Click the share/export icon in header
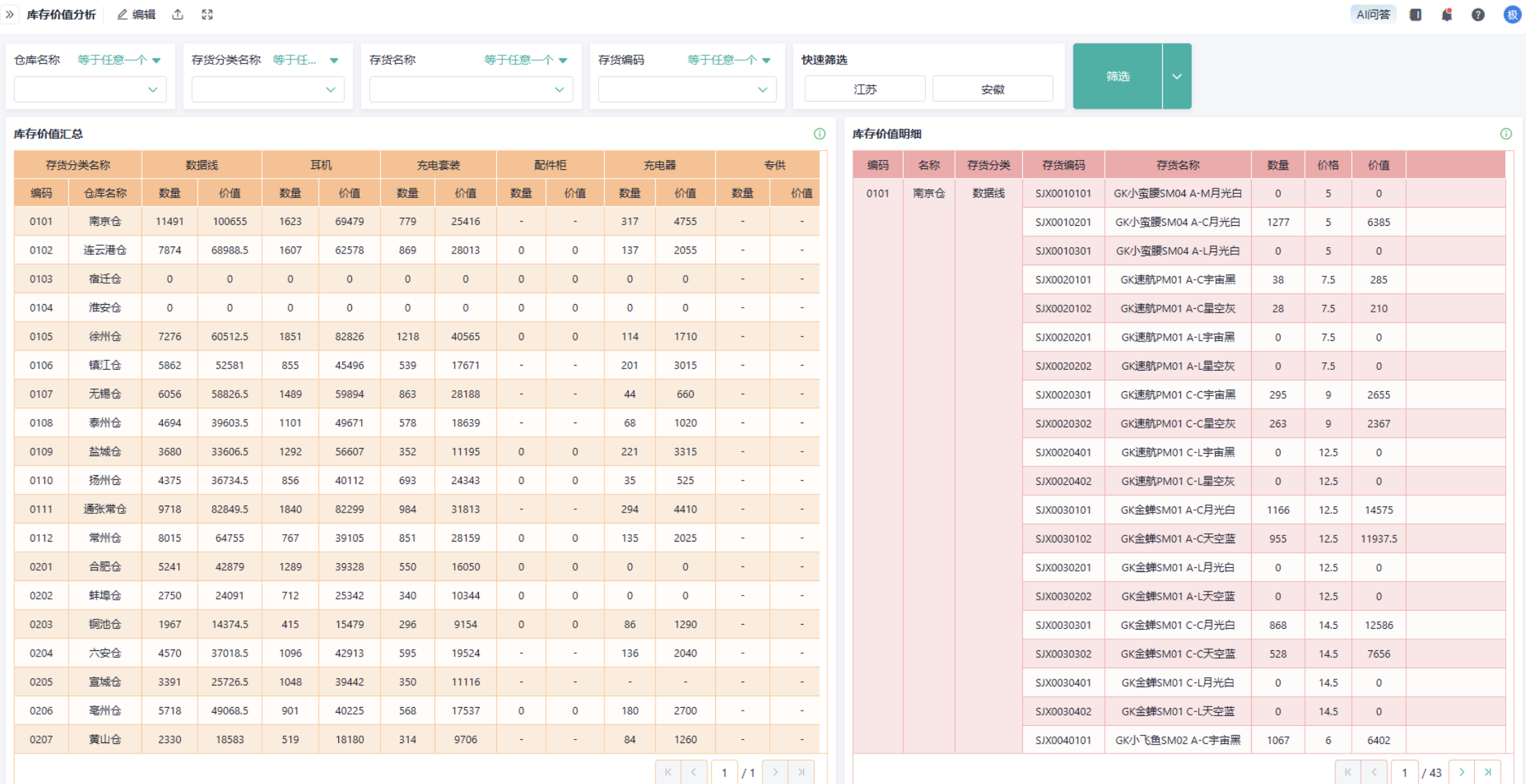Image resolution: width=1526 pixels, height=784 pixels. tap(178, 15)
